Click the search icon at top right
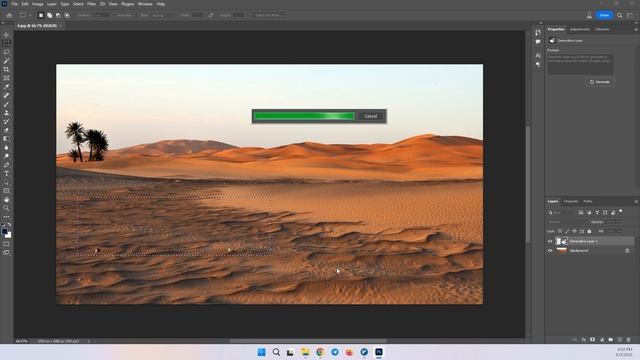This screenshot has width=640, height=360. pyautogui.click(x=620, y=15)
